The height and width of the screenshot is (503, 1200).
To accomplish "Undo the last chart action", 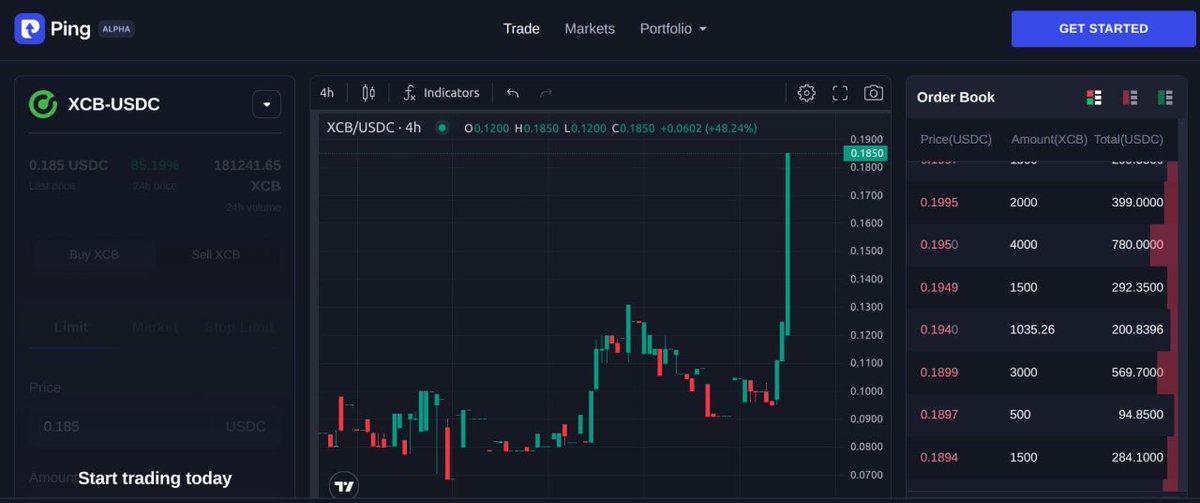I will [x=513, y=93].
